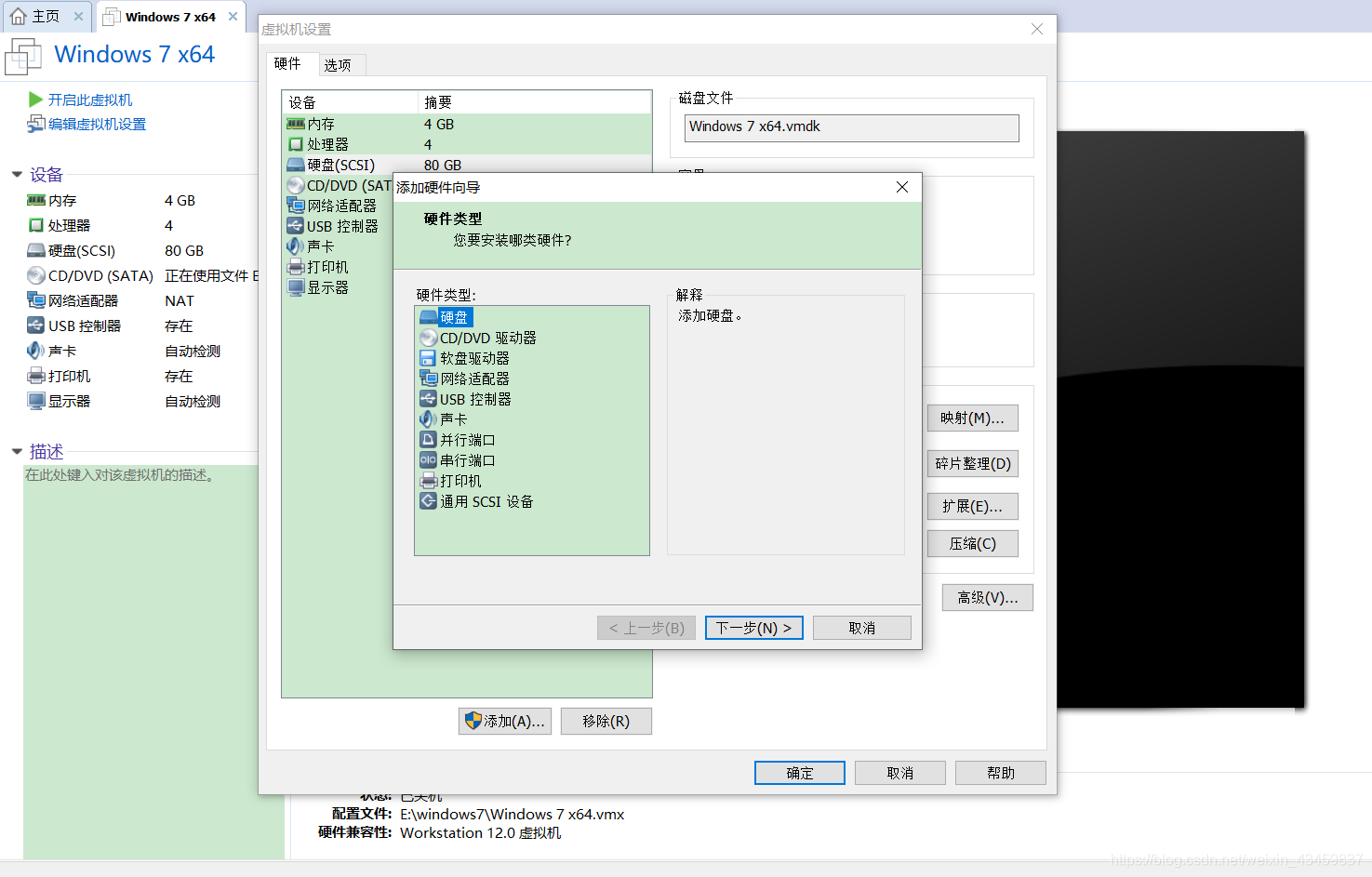Click the 网络适配器 icon in settings device list

tap(296, 206)
